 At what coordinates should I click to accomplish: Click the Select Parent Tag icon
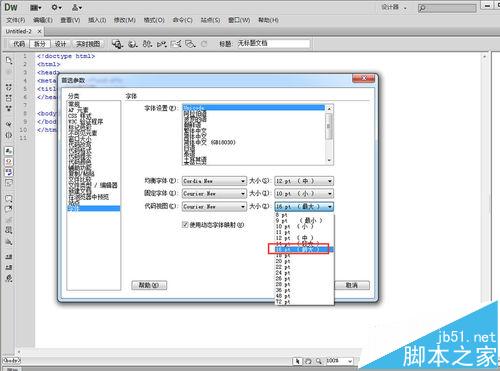pos(9,124)
